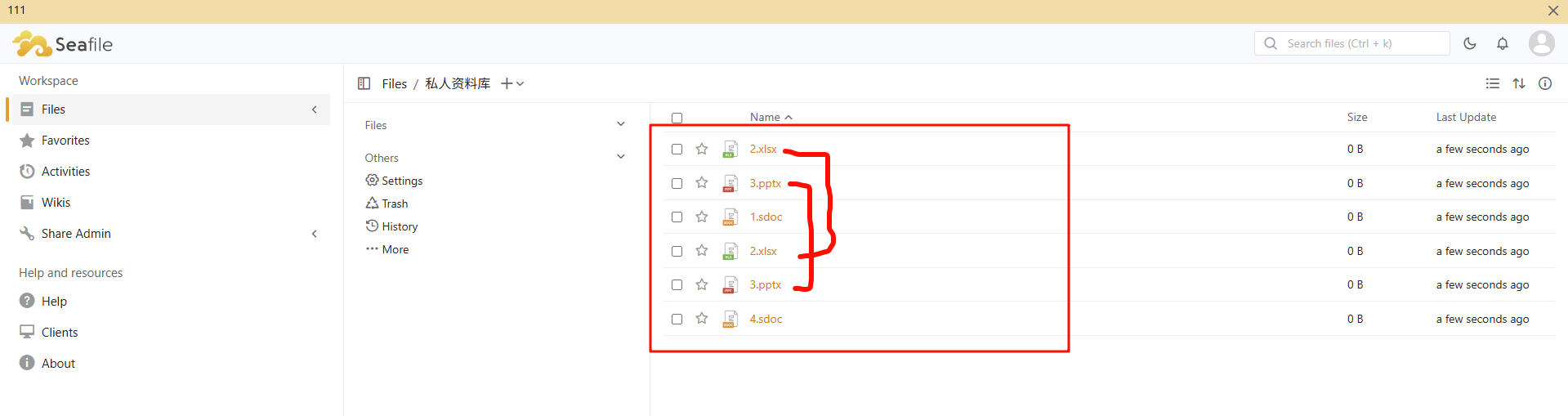
Task: Star the 1.sdoc file
Action: pyautogui.click(x=702, y=217)
